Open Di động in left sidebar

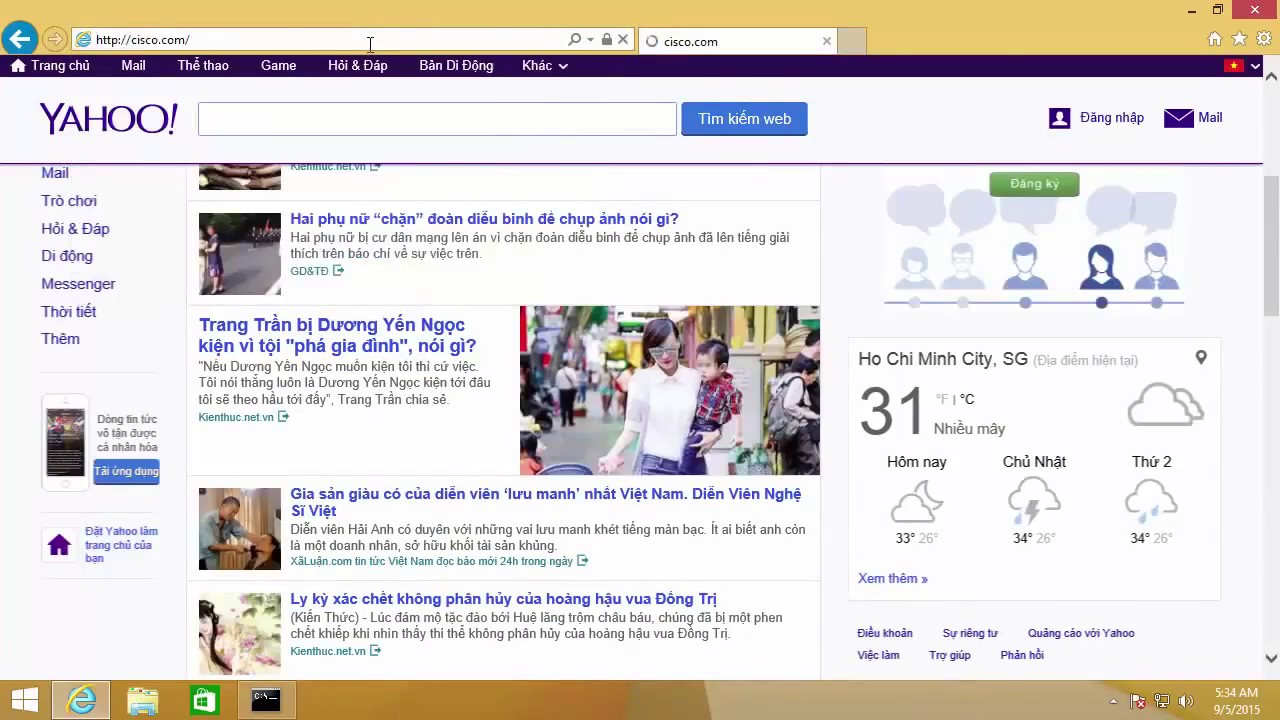point(67,256)
